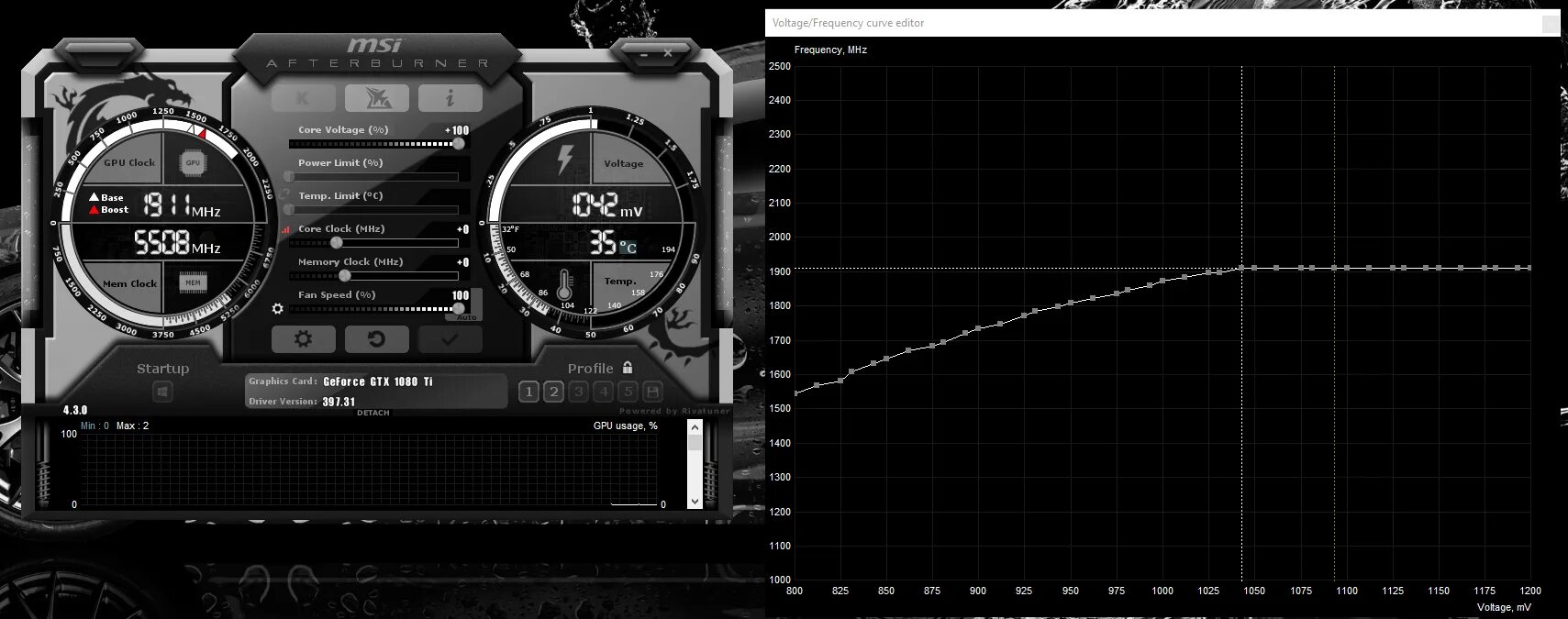Click the DETACH monitor button
The image size is (1568, 619).
pyautogui.click(x=373, y=413)
